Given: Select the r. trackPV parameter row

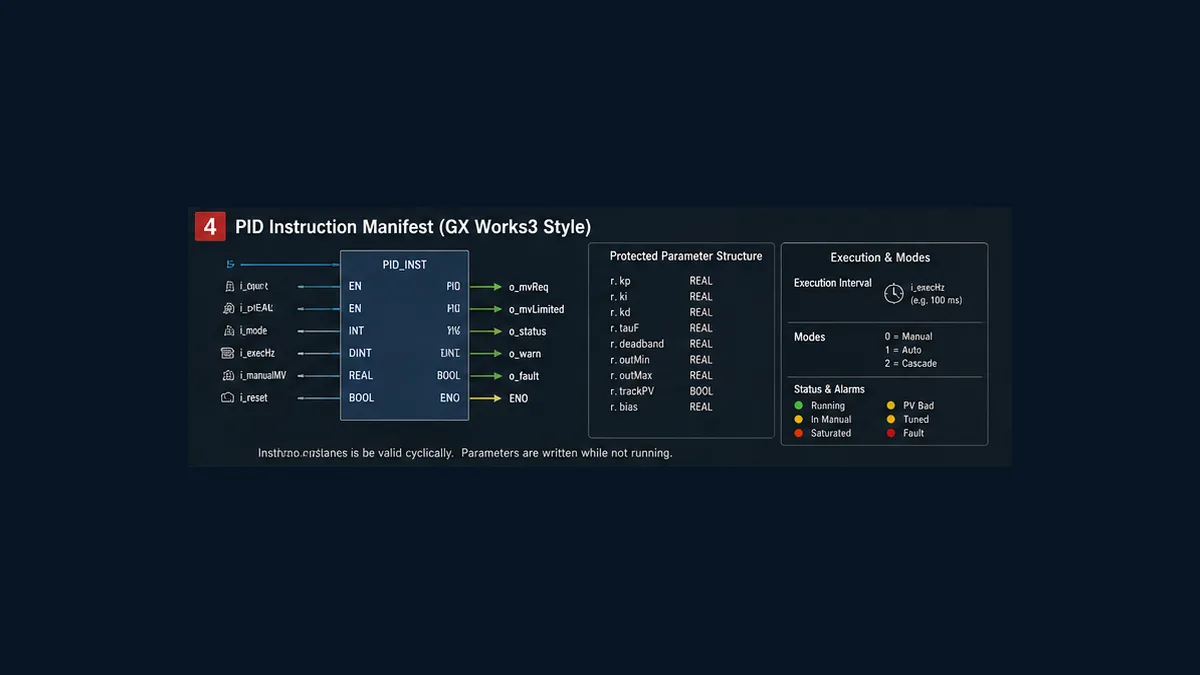Looking at the screenshot, I should [x=662, y=391].
